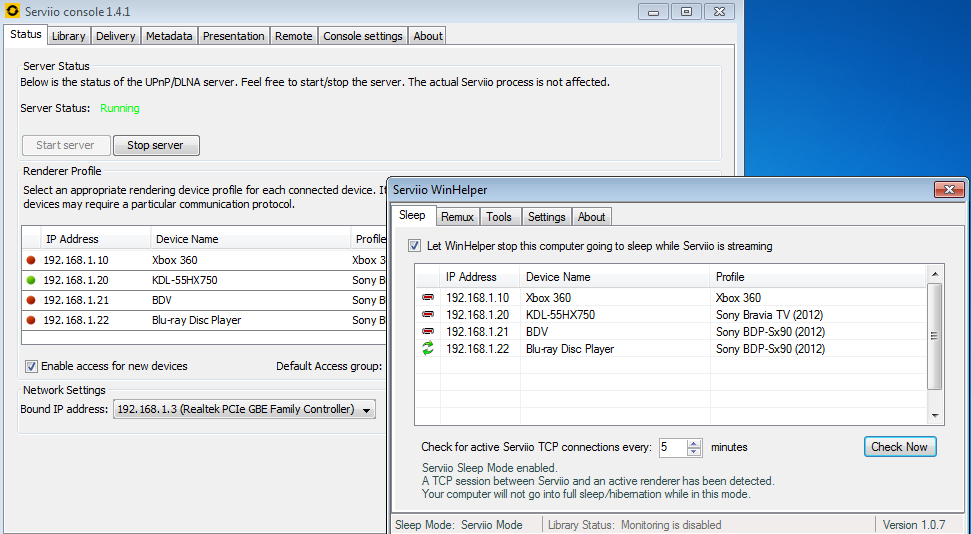Open the Console settings tab

pos(362,36)
